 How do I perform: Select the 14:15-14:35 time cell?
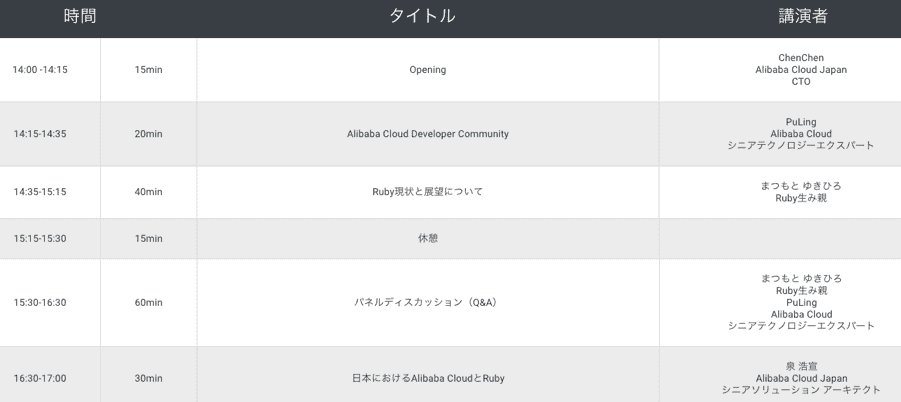click(x=40, y=134)
